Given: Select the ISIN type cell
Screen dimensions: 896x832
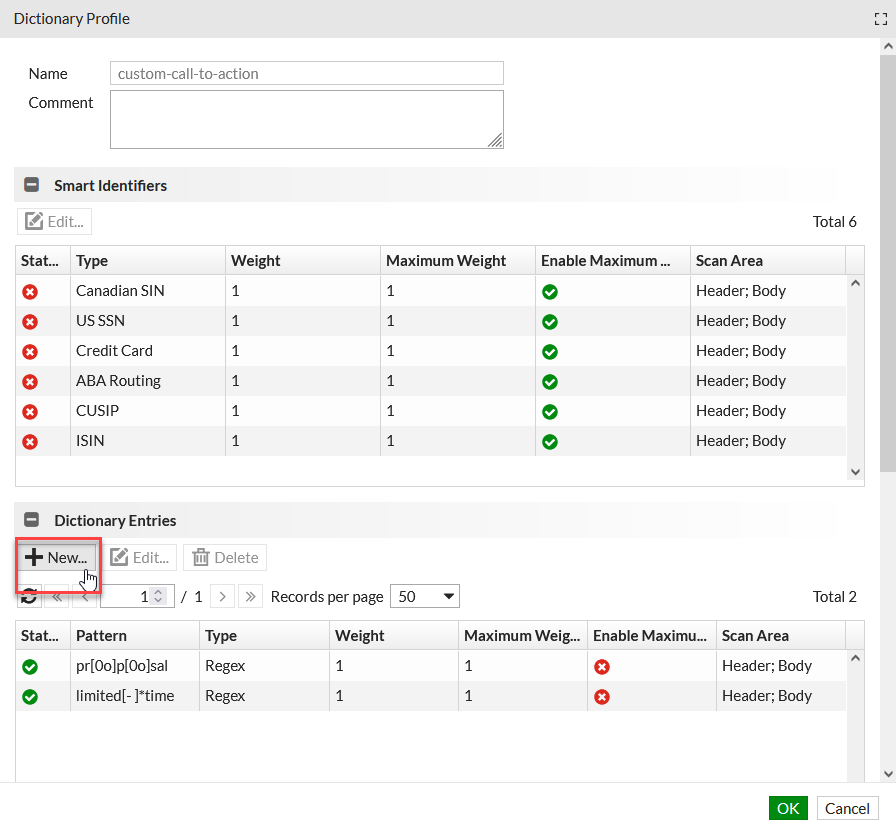Looking at the screenshot, I should pos(148,441).
